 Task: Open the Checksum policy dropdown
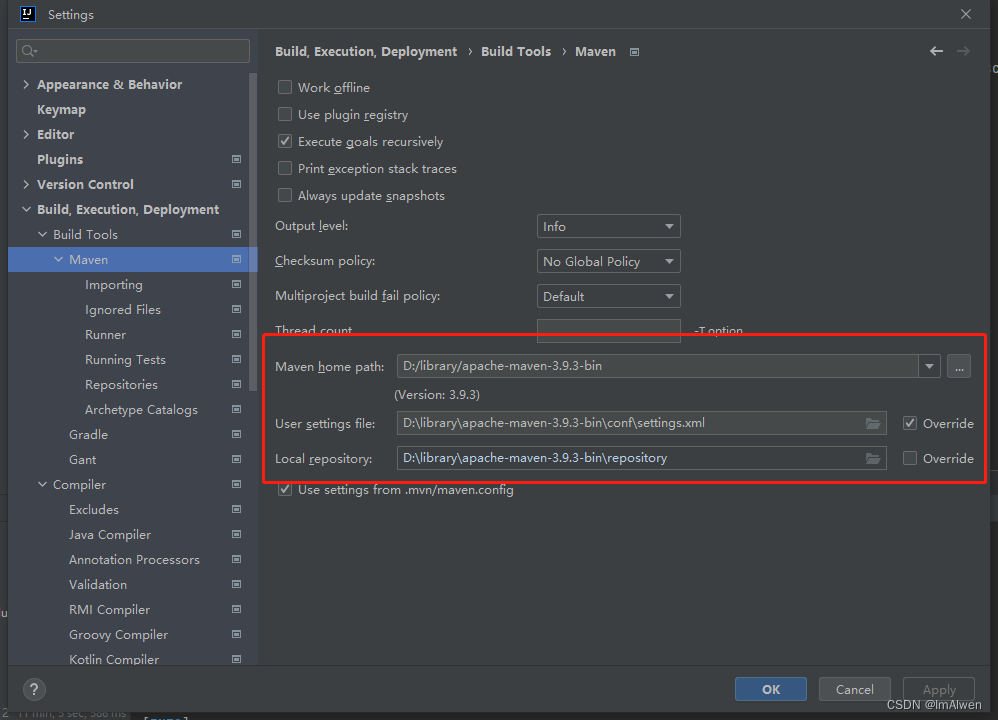(608, 261)
